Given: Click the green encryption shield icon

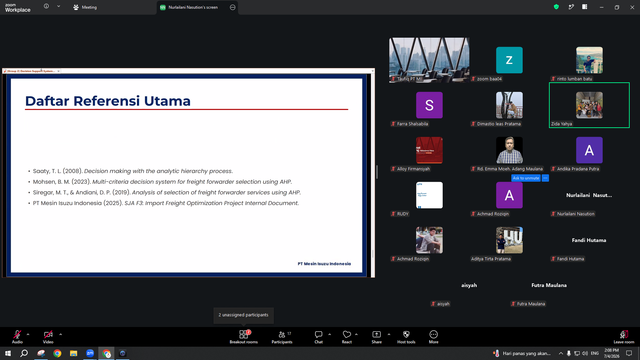Looking at the screenshot, I should pos(556,7).
